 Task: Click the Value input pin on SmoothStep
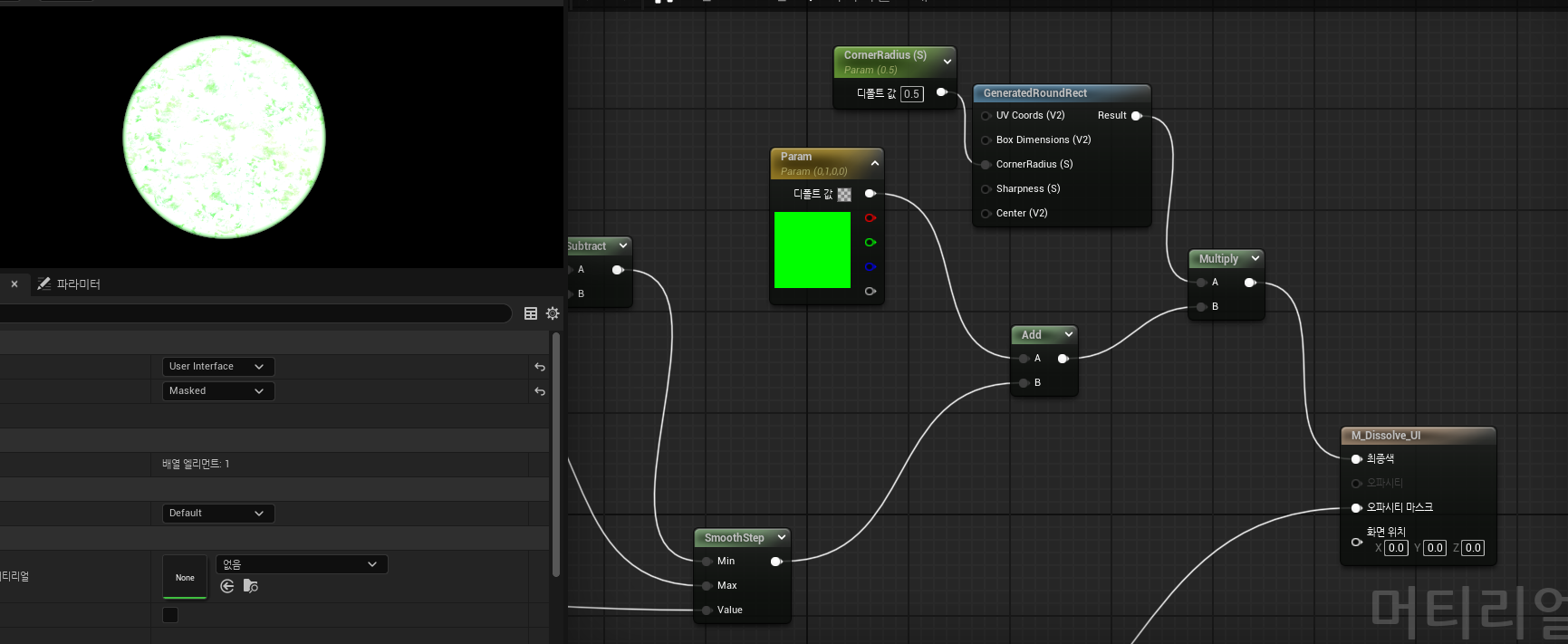[707, 610]
